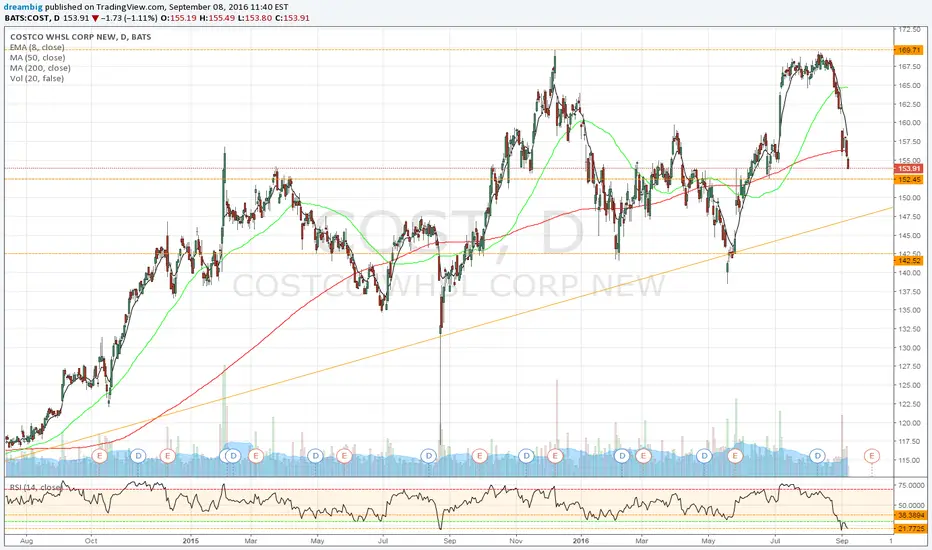Click the 153.91 current price label
Viewport: 932px width, 550px height.
pyautogui.click(x=909, y=169)
